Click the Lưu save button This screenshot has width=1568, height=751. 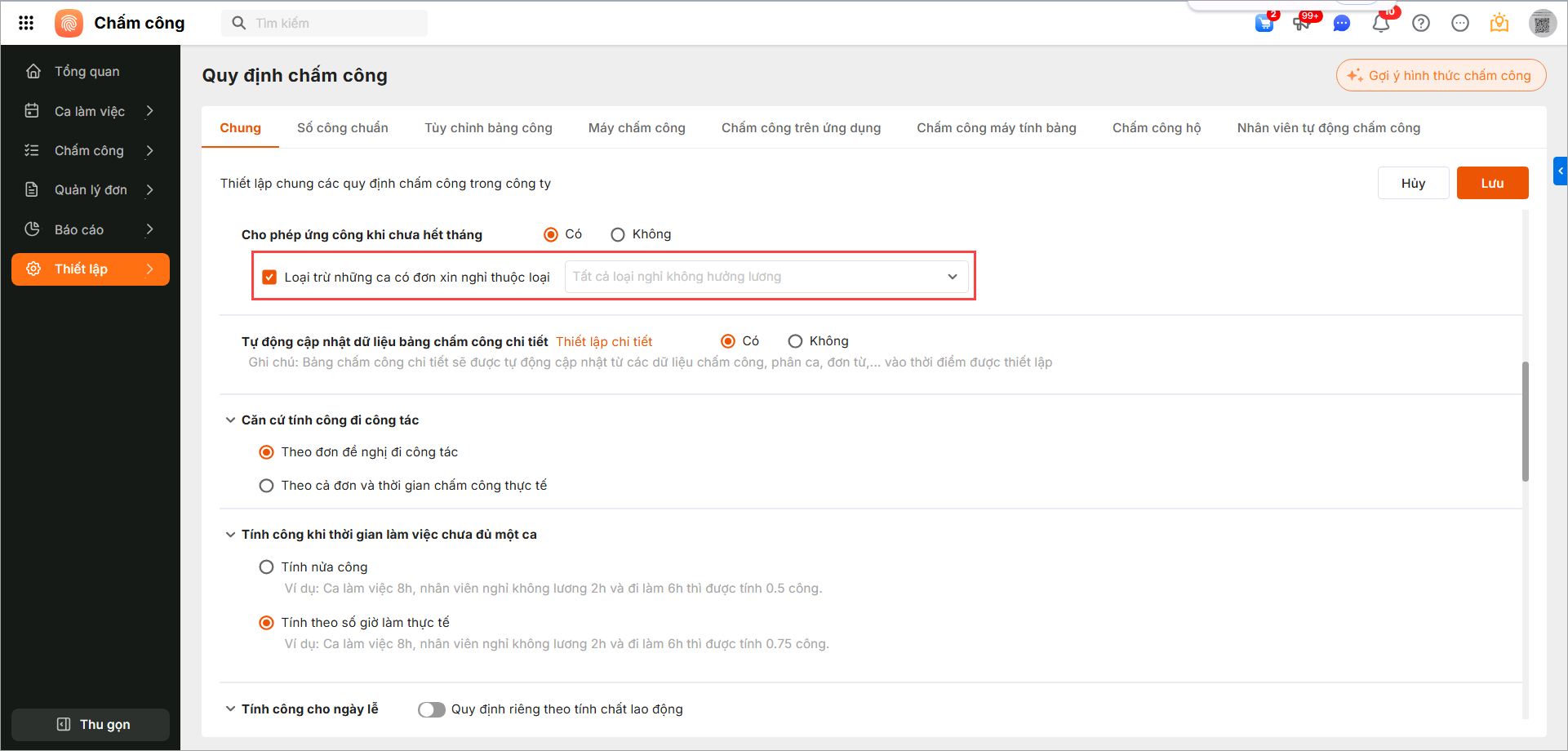tap(1491, 183)
